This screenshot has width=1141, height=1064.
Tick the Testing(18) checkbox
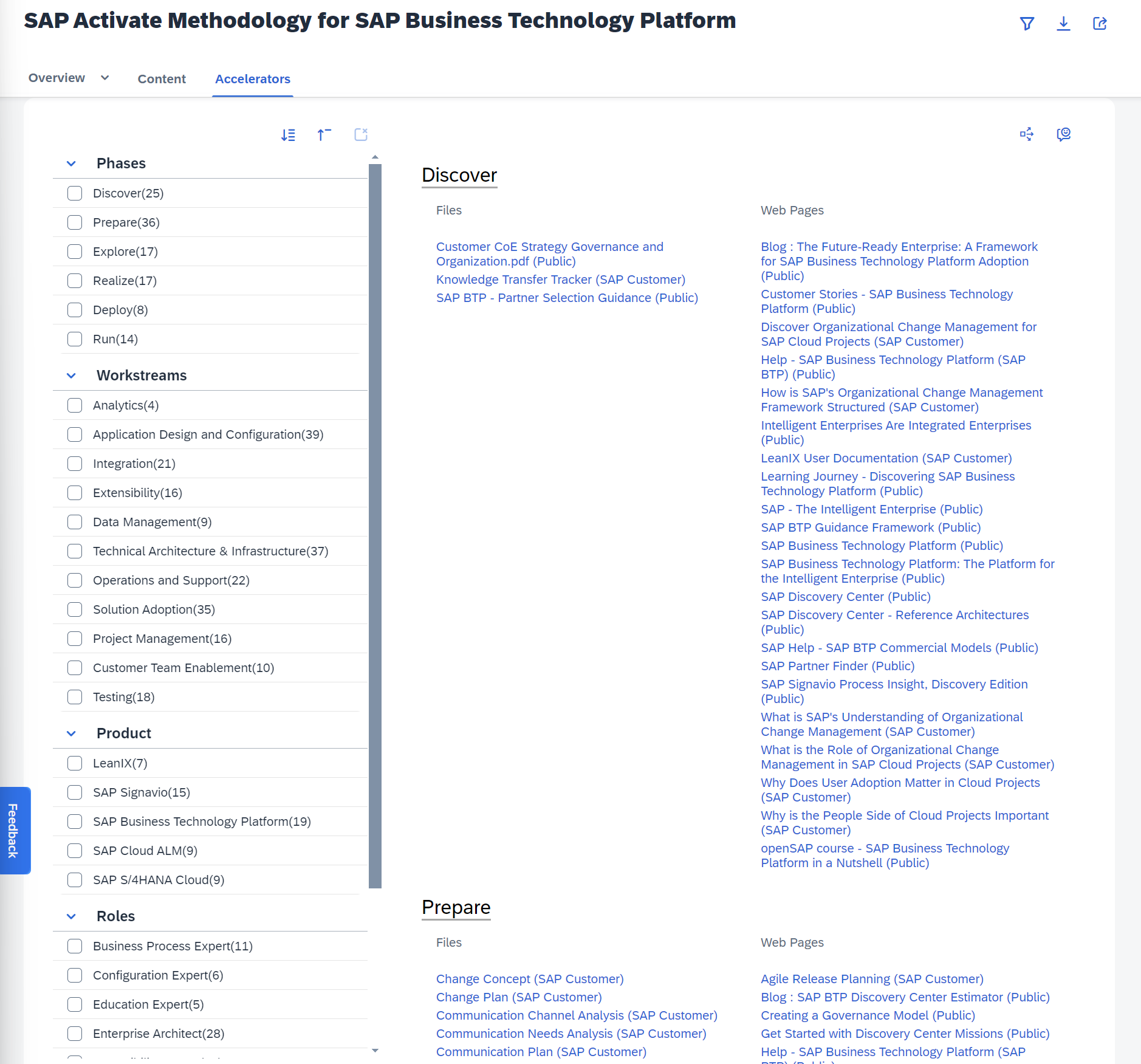75,697
